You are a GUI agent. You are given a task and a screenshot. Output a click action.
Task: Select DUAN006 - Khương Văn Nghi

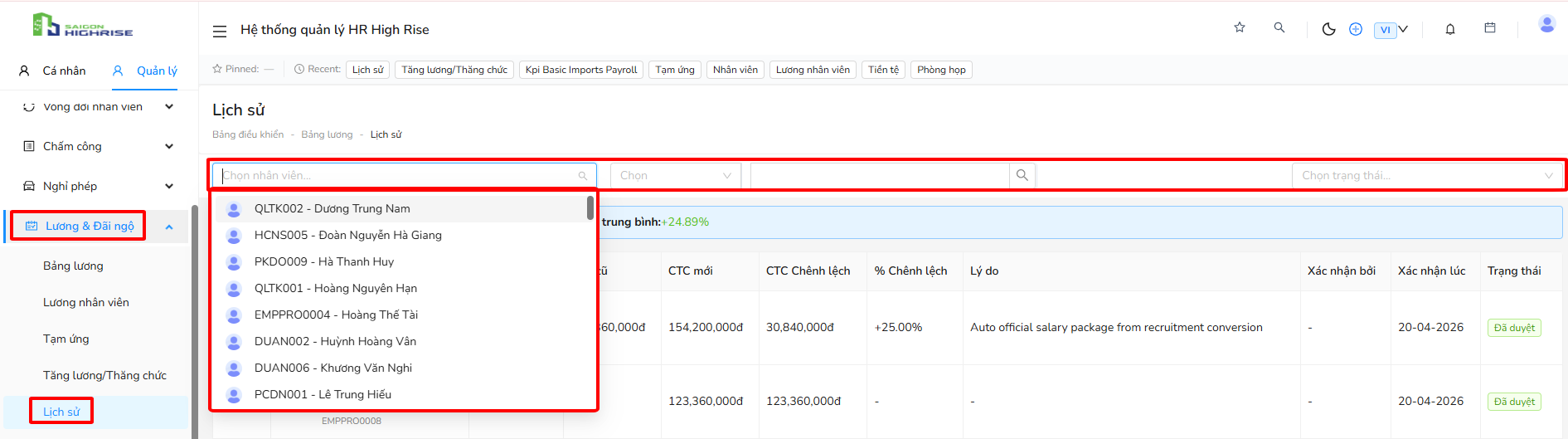coord(401,368)
